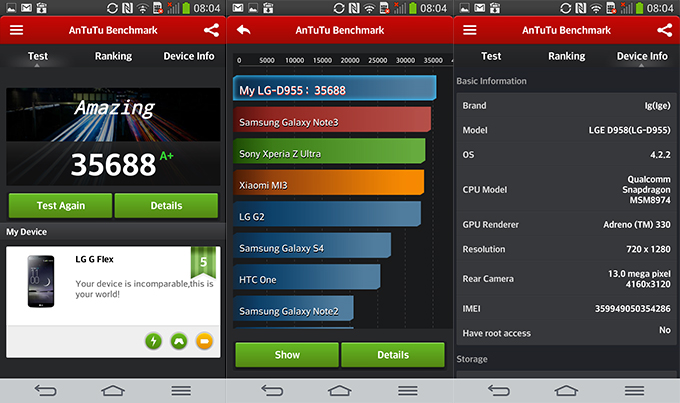Screen dimensions: 680x403
Task: Tap Model row showing LGE D958(LG-D955)
Action: pos(566,130)
